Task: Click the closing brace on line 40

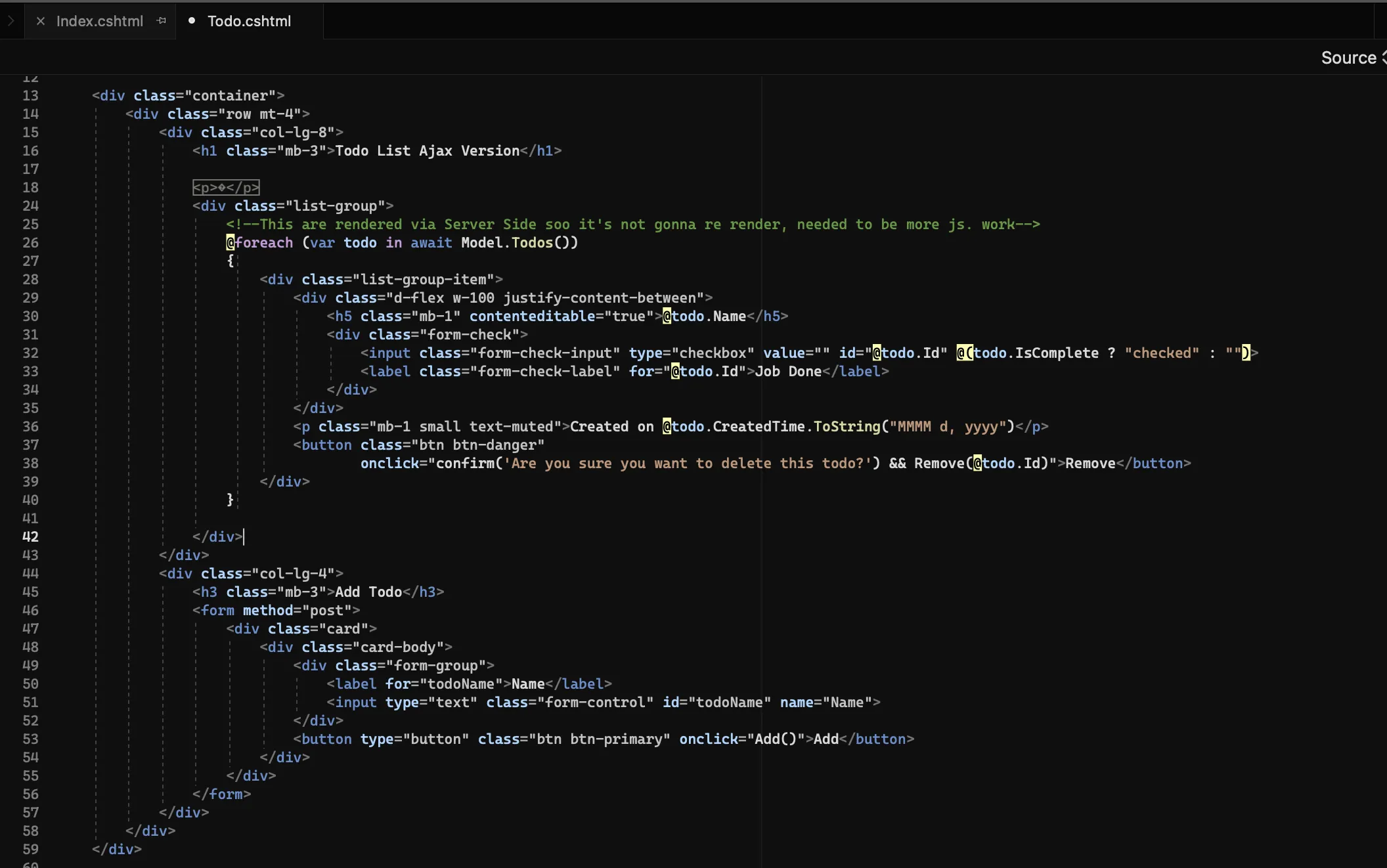Action: (230, 500)
